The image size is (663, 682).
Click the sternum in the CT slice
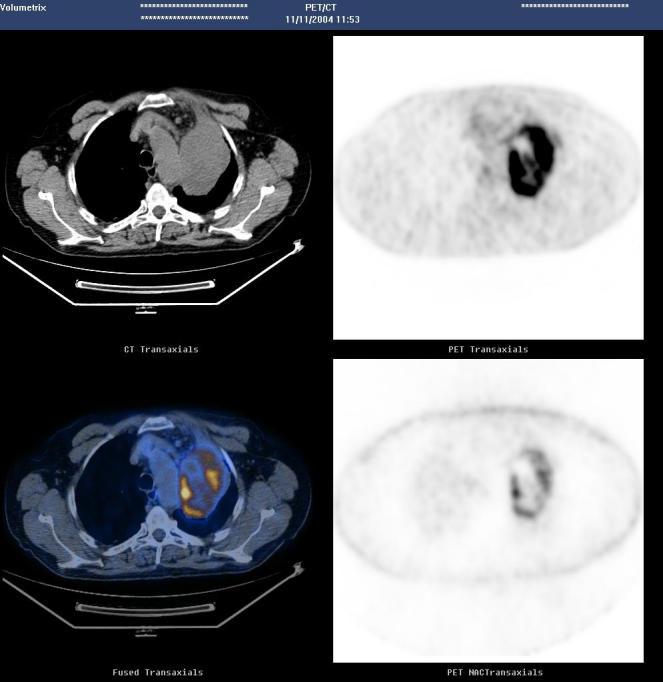(x=157, y=101)
